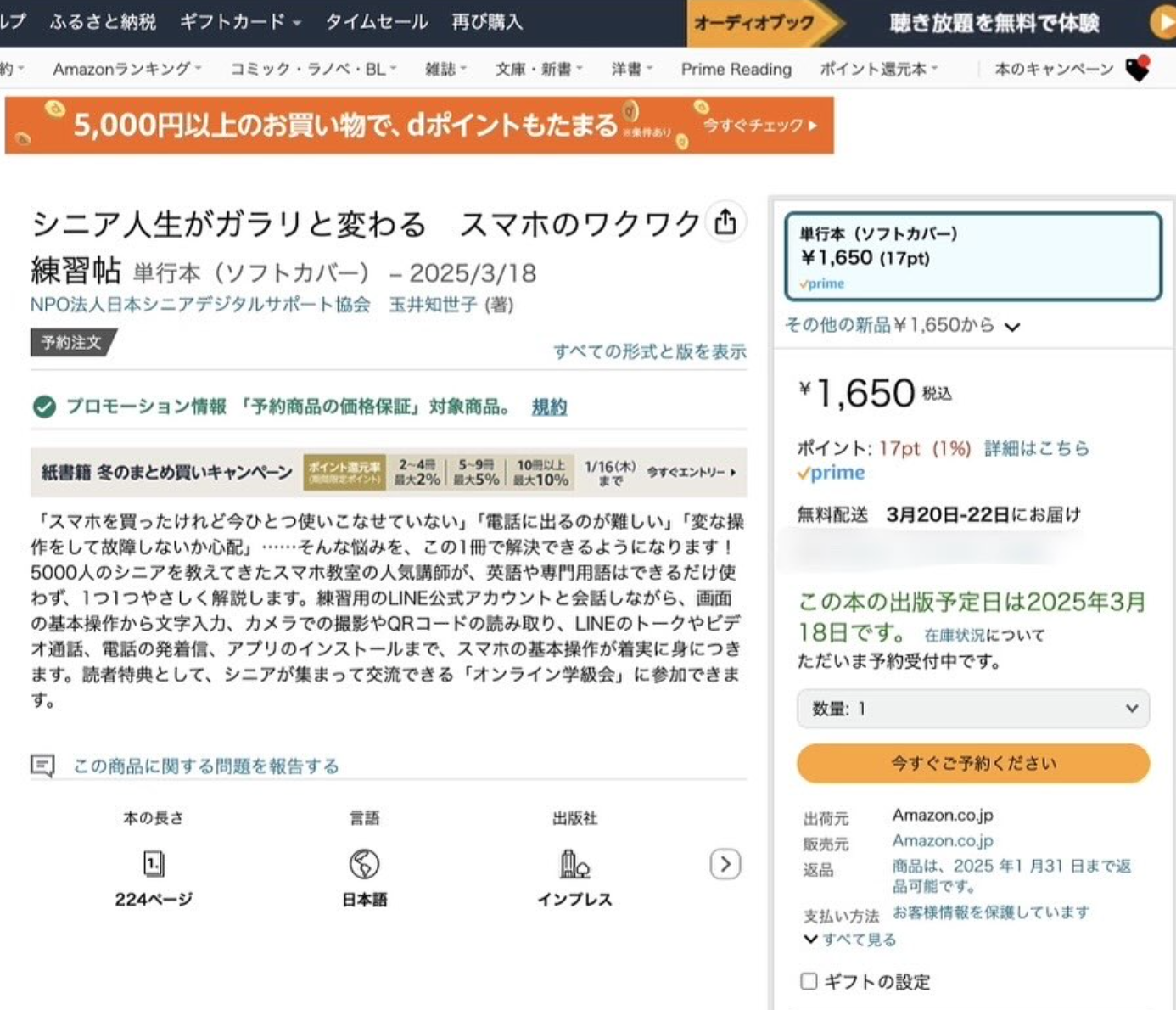1176x1010 pixels.
Task: Open the 雑誌 dropdown menu
Action: [445, 69]
